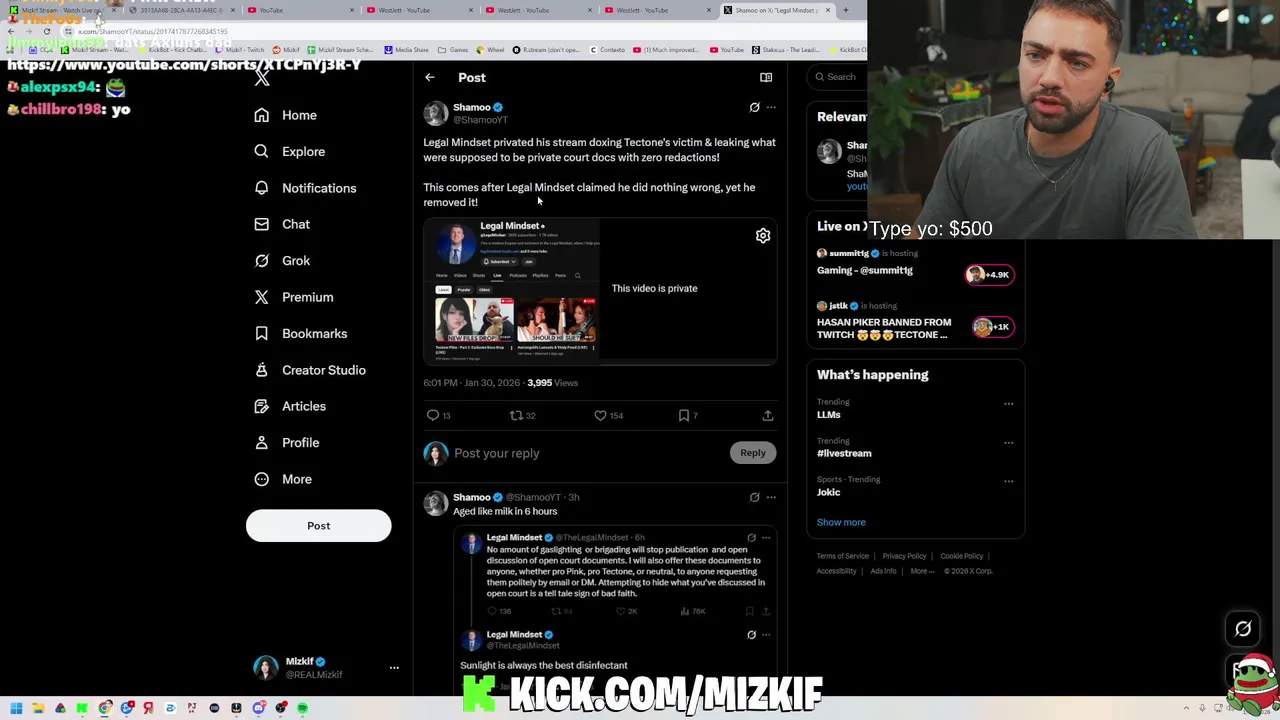Click the Grok icon on Shamoo's main post

click(x=755, y=107)
